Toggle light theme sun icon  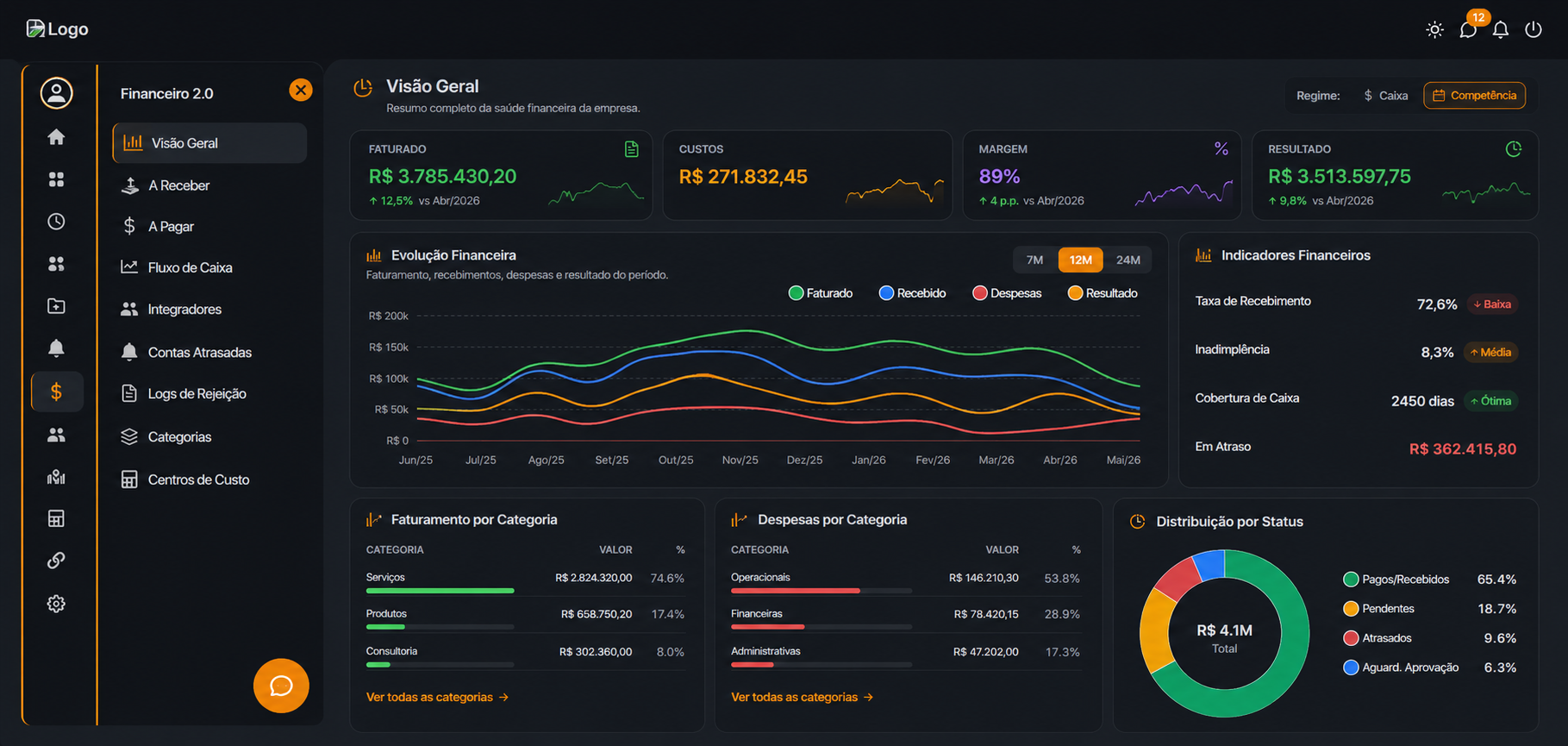click(1434, 29)
